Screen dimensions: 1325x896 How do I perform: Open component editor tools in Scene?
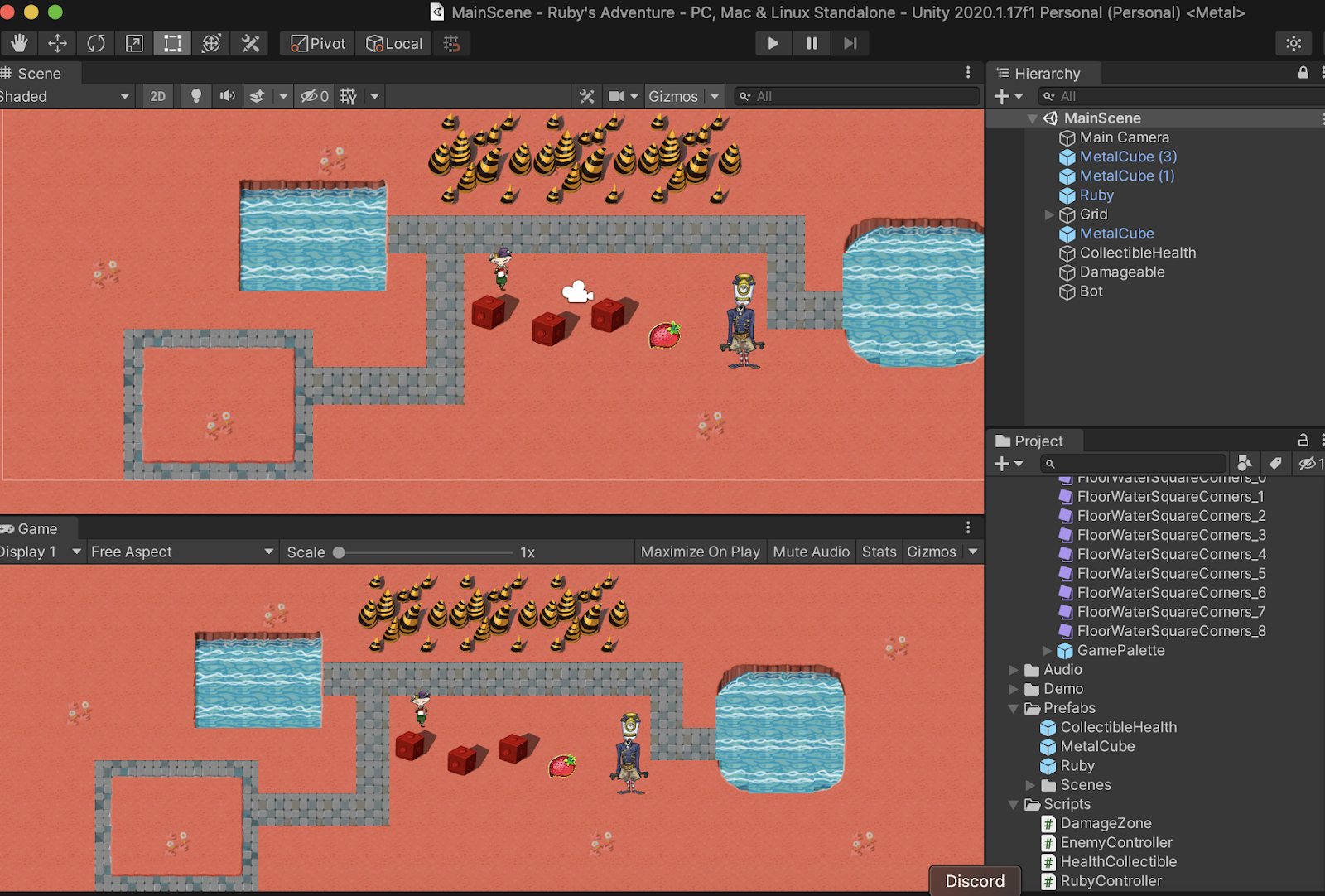[587, 96]
